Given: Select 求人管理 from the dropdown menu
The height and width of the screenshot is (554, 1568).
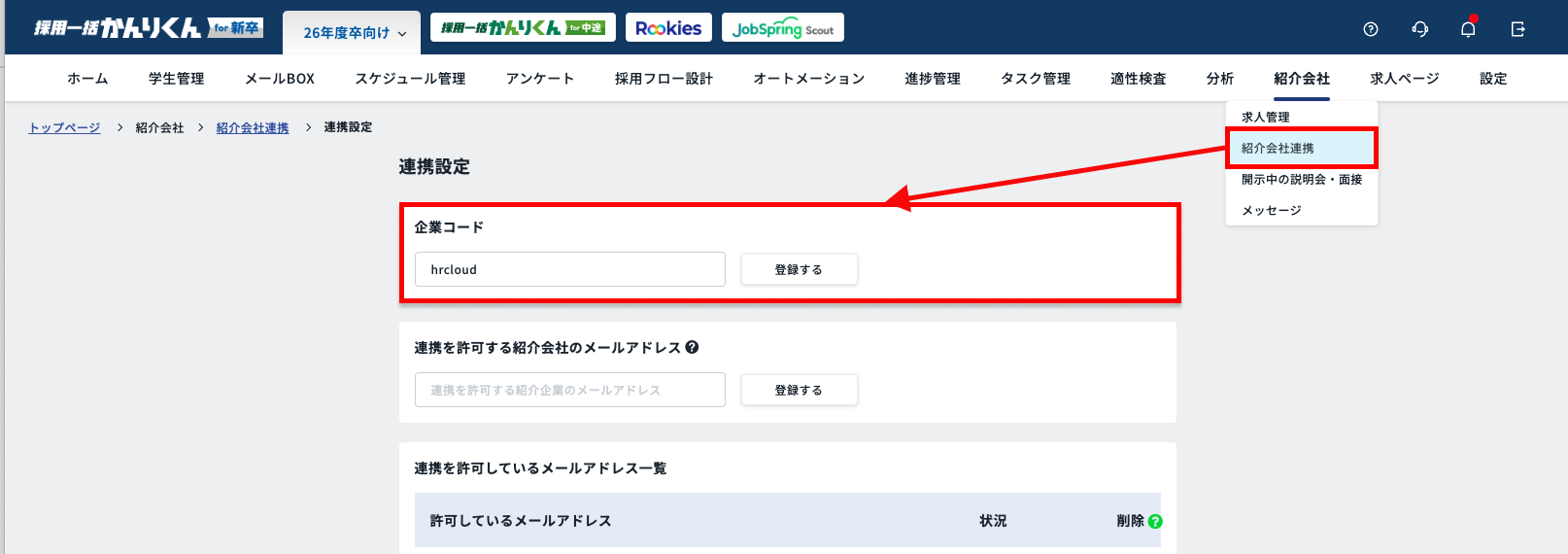Looking at the screenshot, I should [1266, 117].
